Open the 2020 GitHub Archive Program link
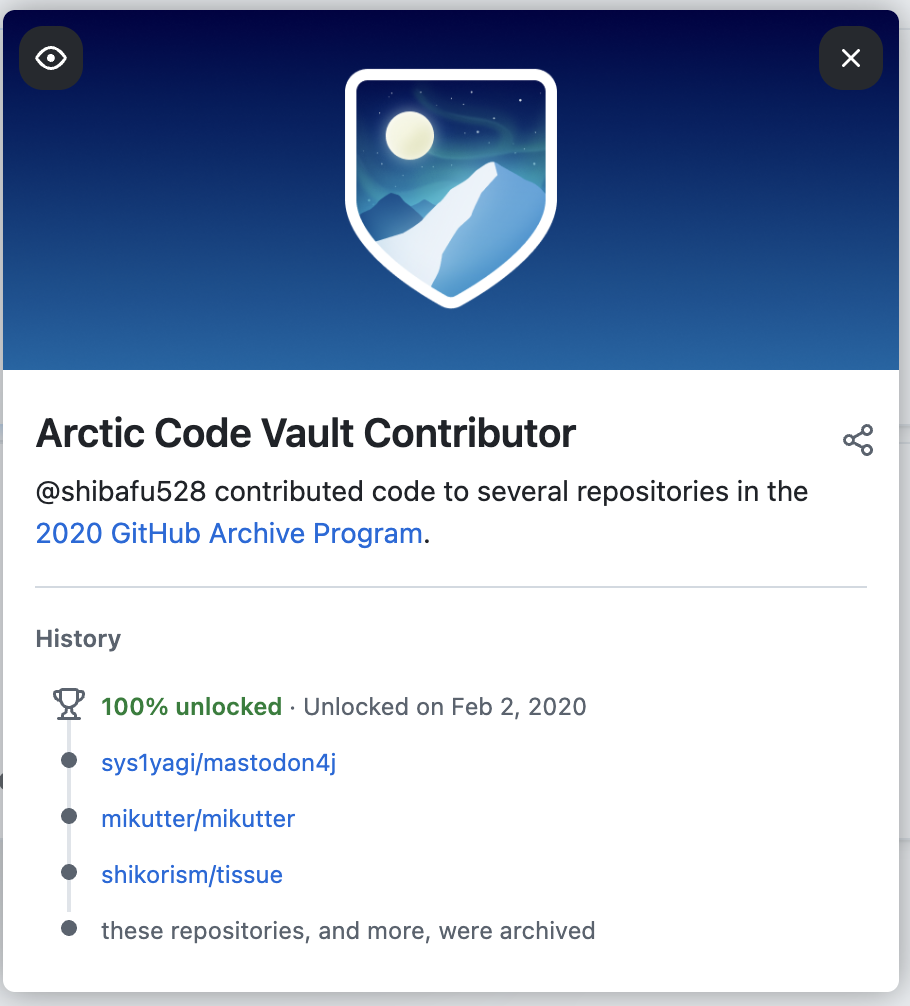 [x=229, y=533]
